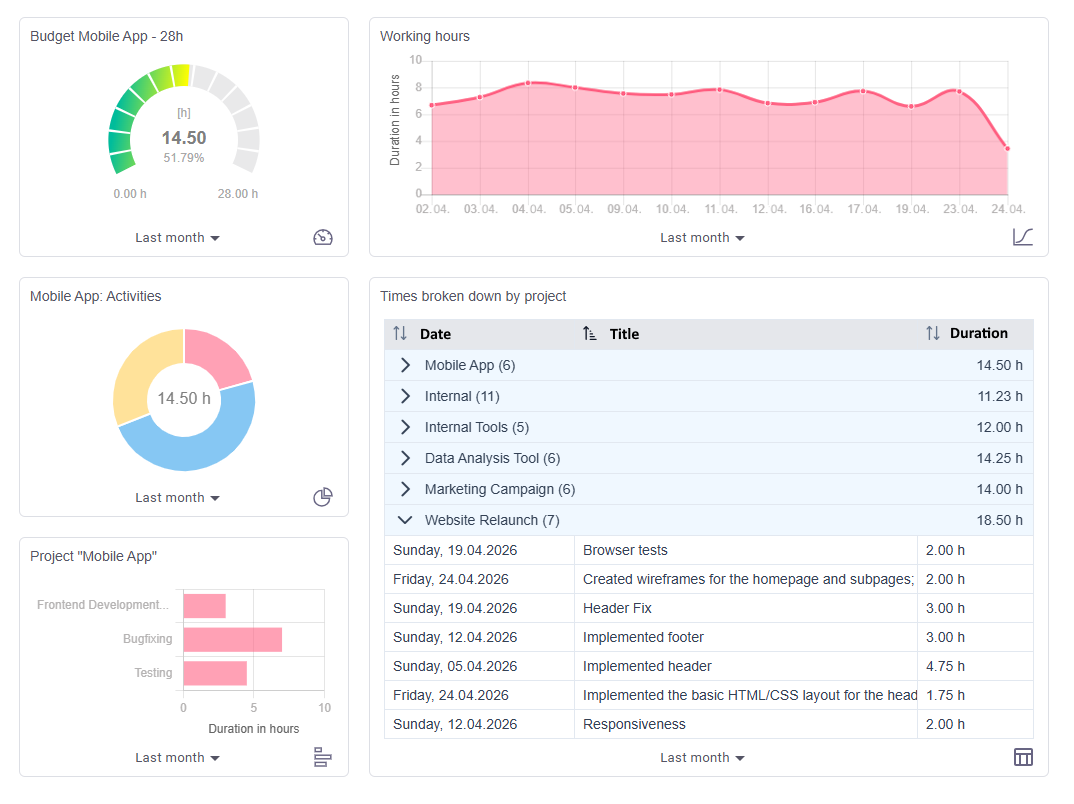
Task: Open Last month dropdown in Budget widget
Action: tap(177, 238)
